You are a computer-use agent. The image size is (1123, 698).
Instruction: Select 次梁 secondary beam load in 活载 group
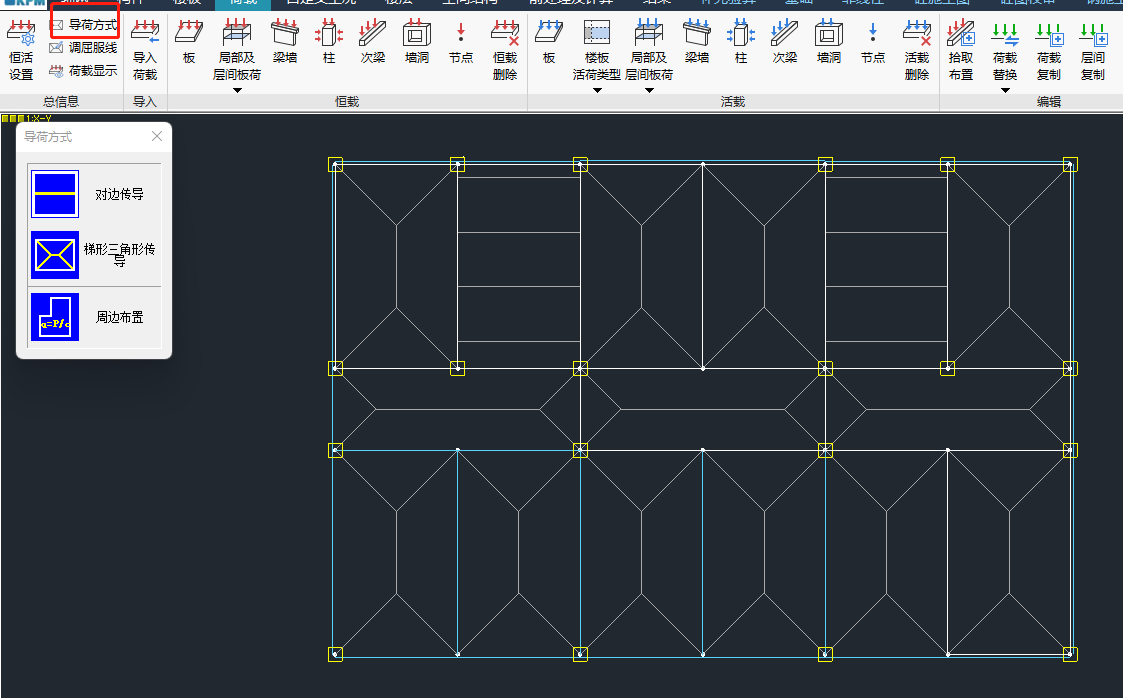coord(784,42)
